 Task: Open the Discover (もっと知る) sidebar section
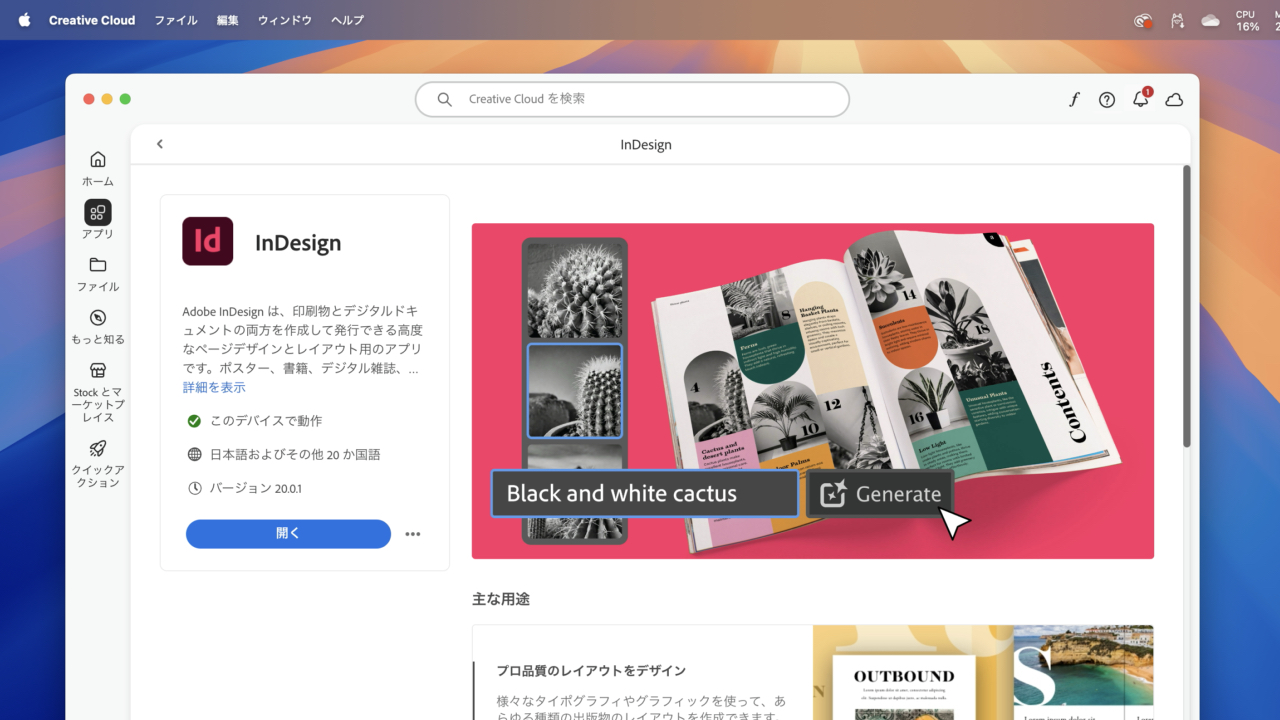pyautogui.click(x=98, y=327)
